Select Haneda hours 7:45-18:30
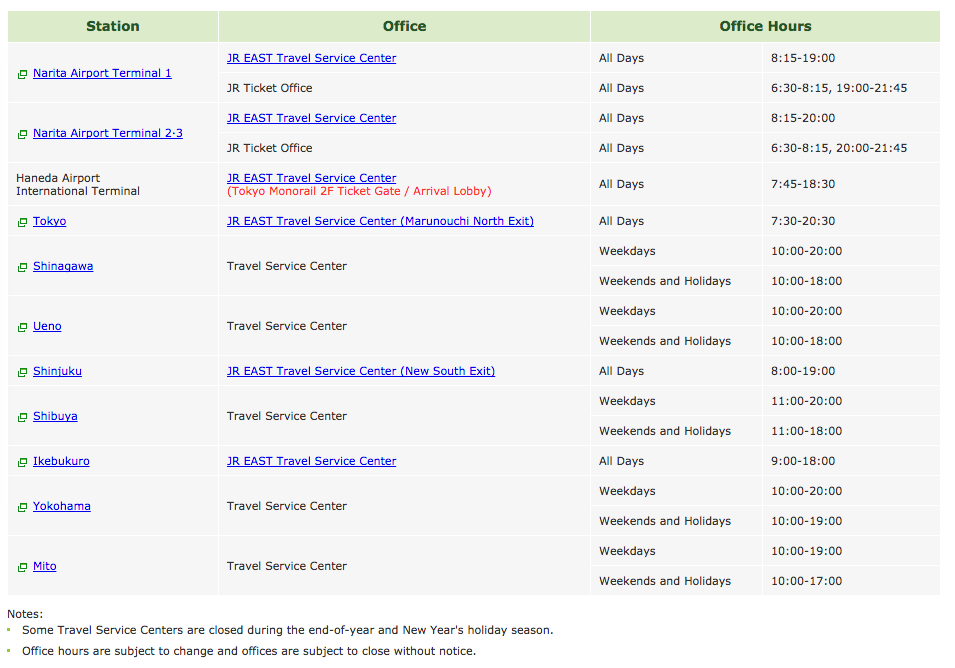The height and width of the screenshot is (668, 955). [x=803, y=184]
